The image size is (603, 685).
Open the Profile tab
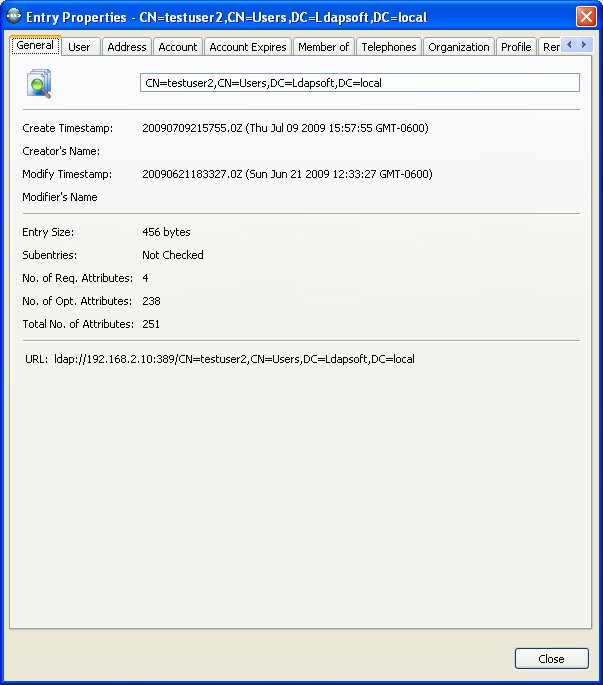coord(516,47)
